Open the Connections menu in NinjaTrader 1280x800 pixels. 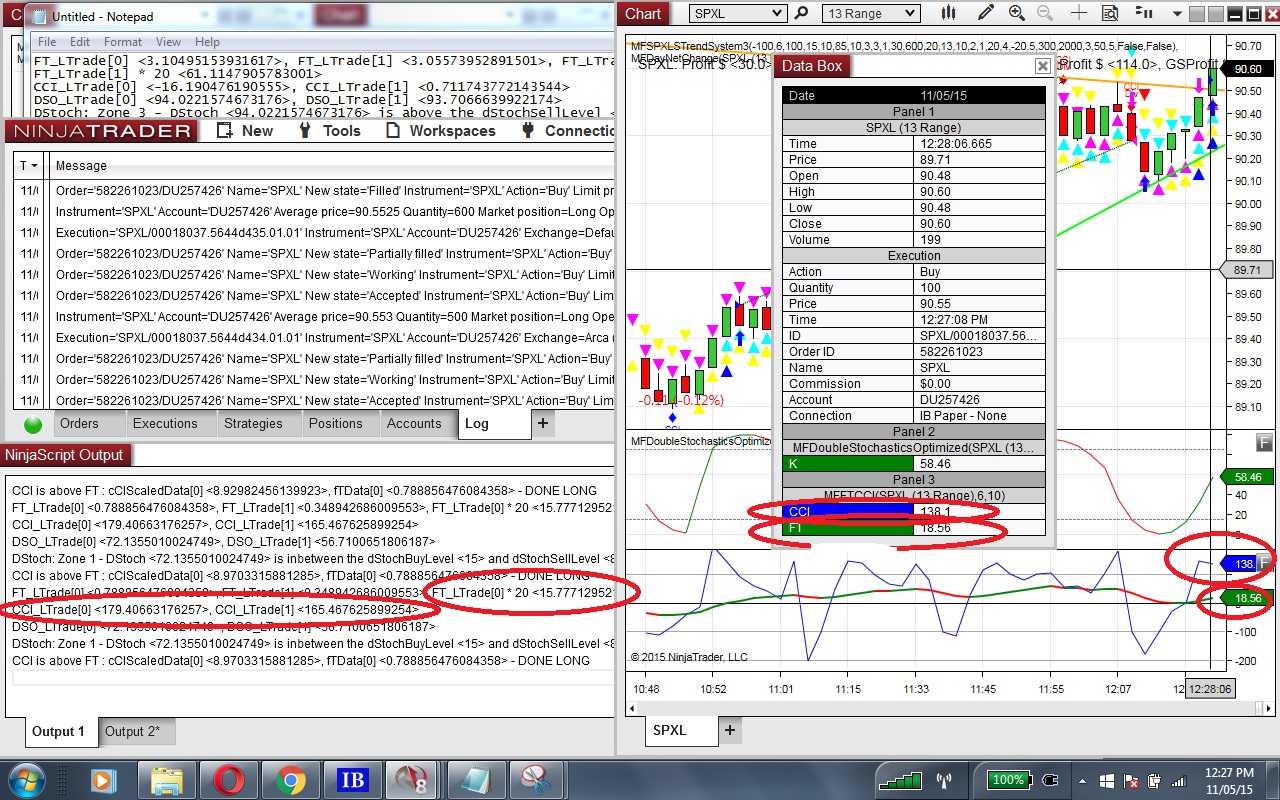(x=568, y=131)
